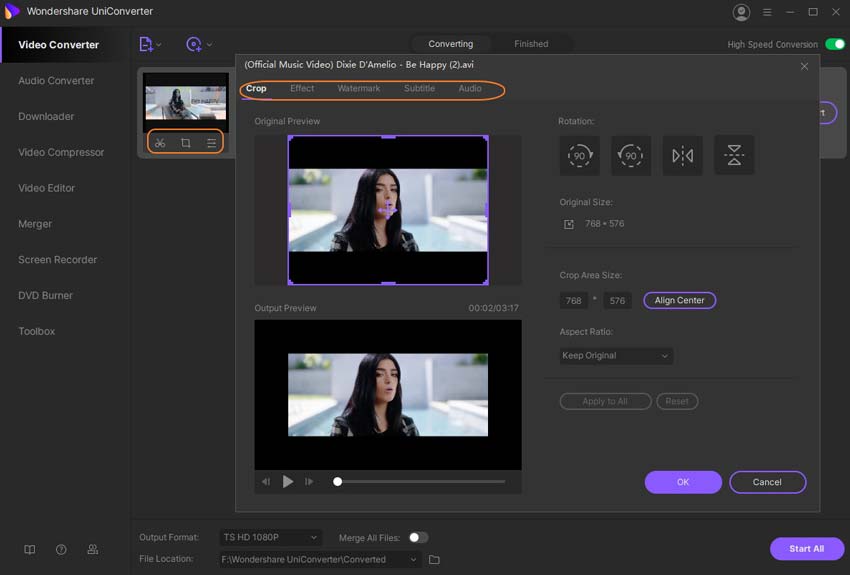Open Merger in sidebar
The width and height of the screenshot is (850, 575).
35,224
